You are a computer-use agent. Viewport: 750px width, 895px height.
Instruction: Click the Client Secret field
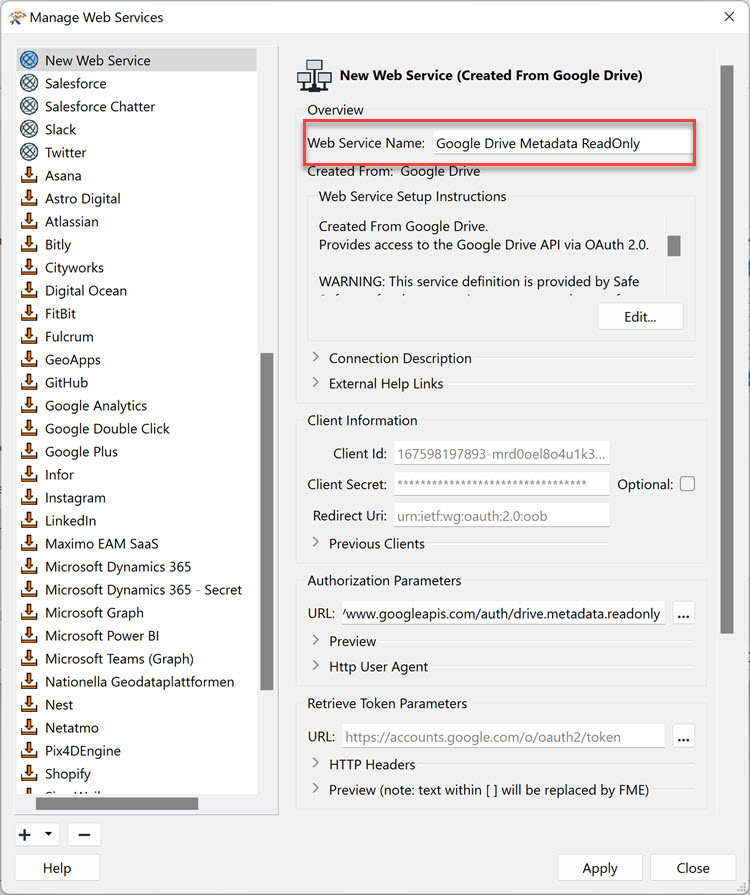click(x=501, y=484)
